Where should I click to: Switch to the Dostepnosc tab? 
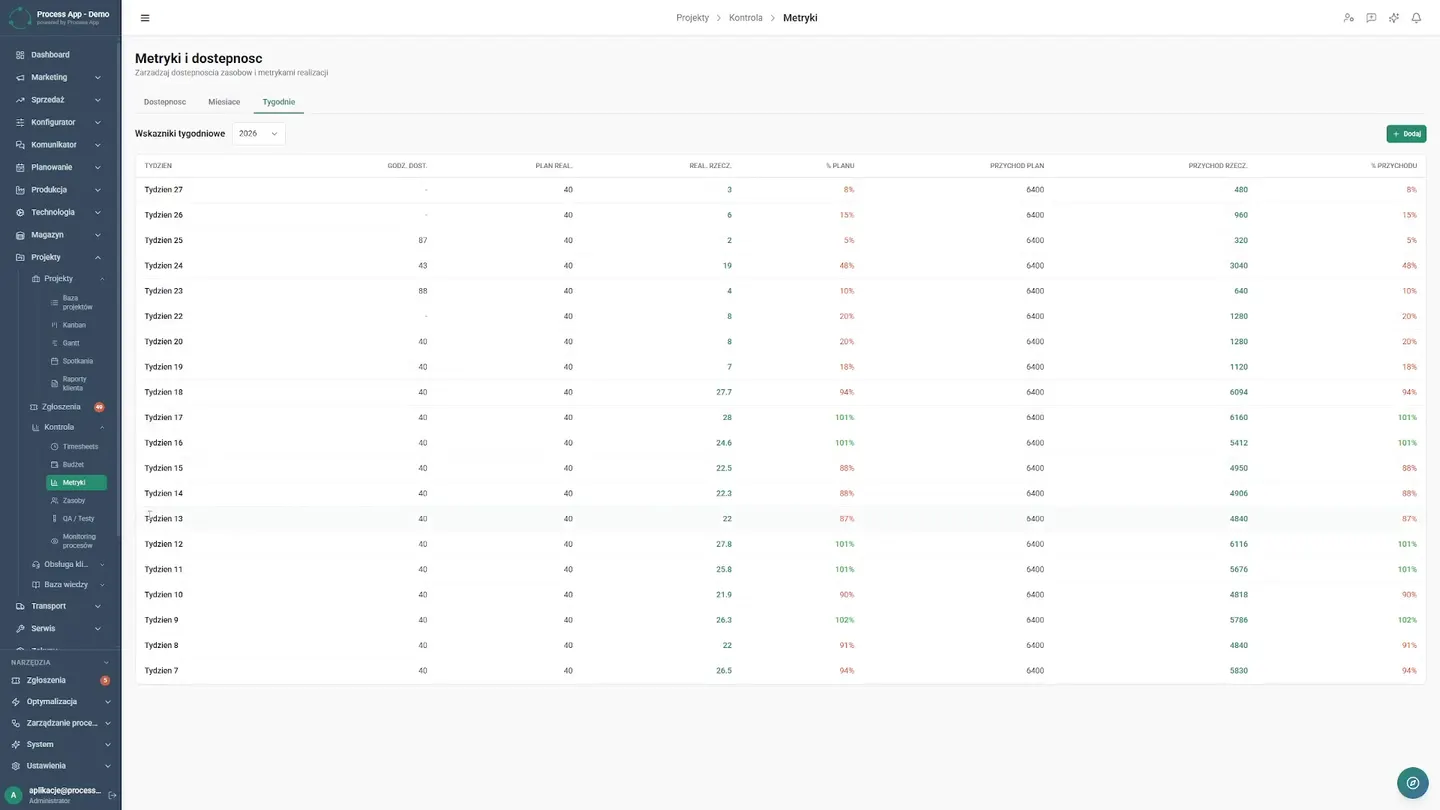(165, 102)
